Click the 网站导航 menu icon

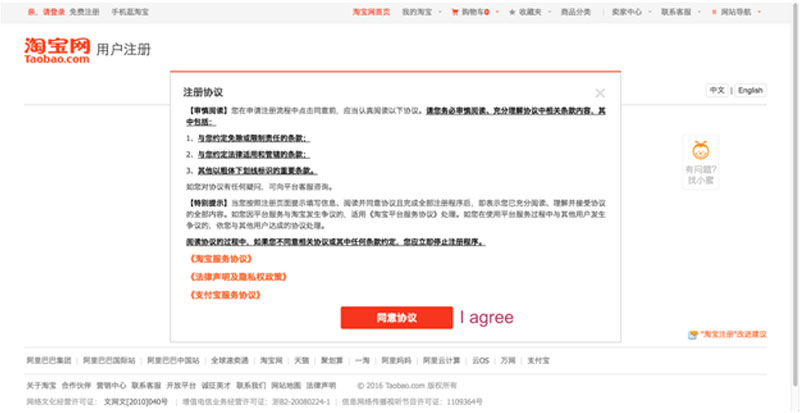pos(714,12)
